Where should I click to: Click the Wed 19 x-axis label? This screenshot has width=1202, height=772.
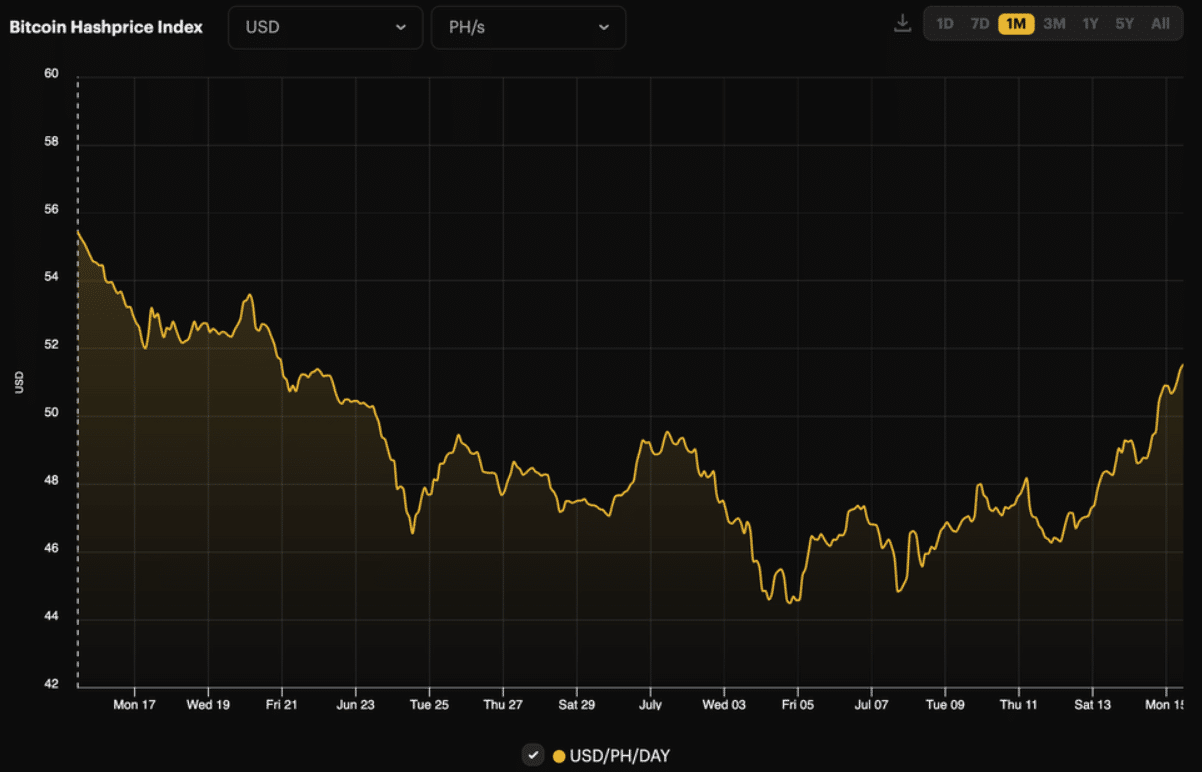click(208, 704)
